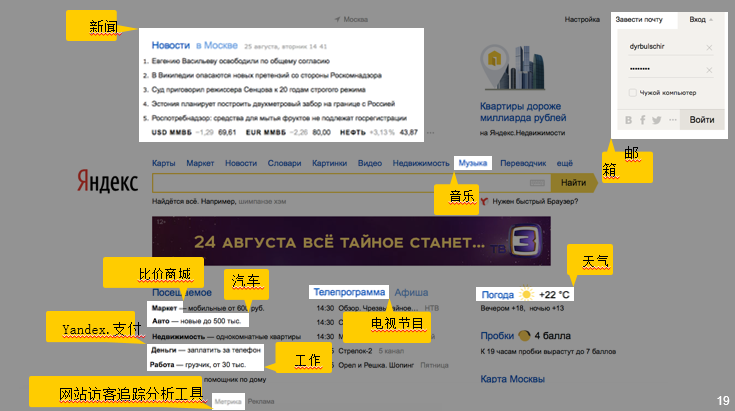Viewport: 735px width, 411px height.
Task: Open the Погода weather link
Action: tap(498, 295)
